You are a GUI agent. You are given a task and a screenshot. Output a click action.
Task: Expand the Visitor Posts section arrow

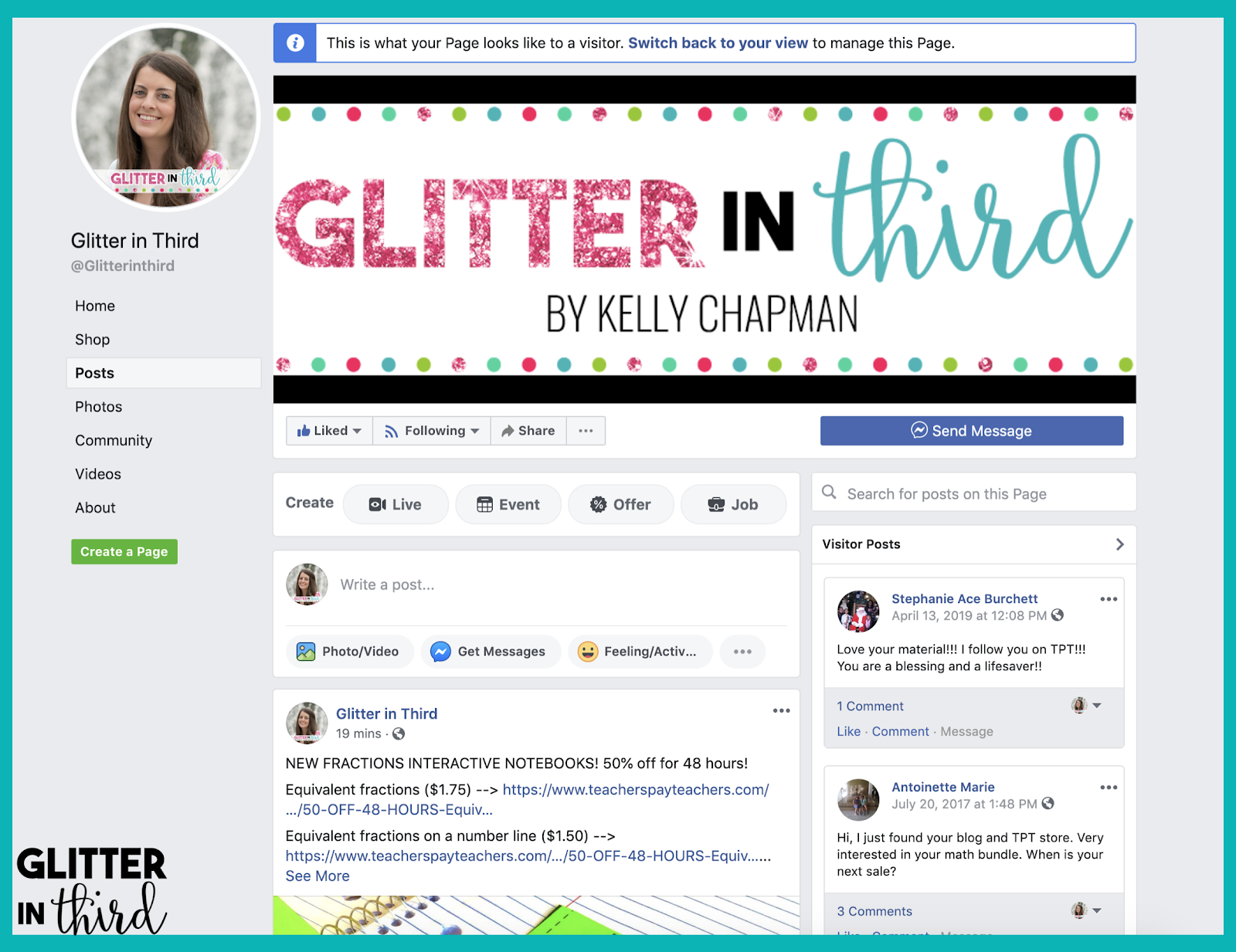click(x=1119, y=544)
